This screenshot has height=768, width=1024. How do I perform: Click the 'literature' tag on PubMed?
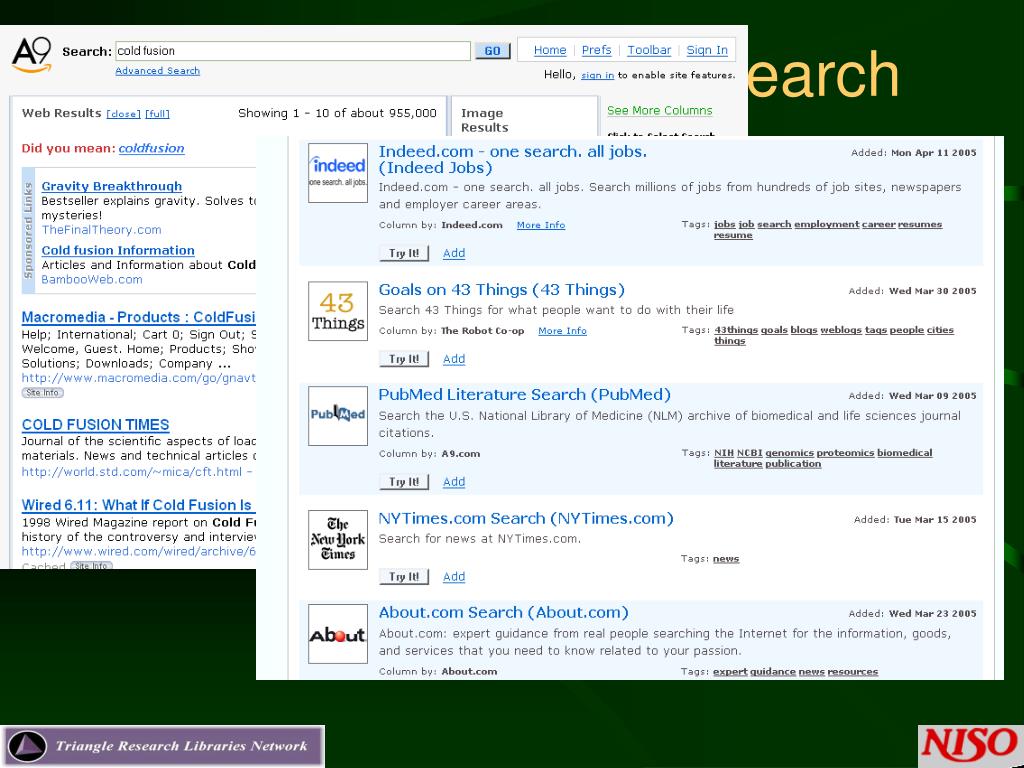(x=738, y=464)
